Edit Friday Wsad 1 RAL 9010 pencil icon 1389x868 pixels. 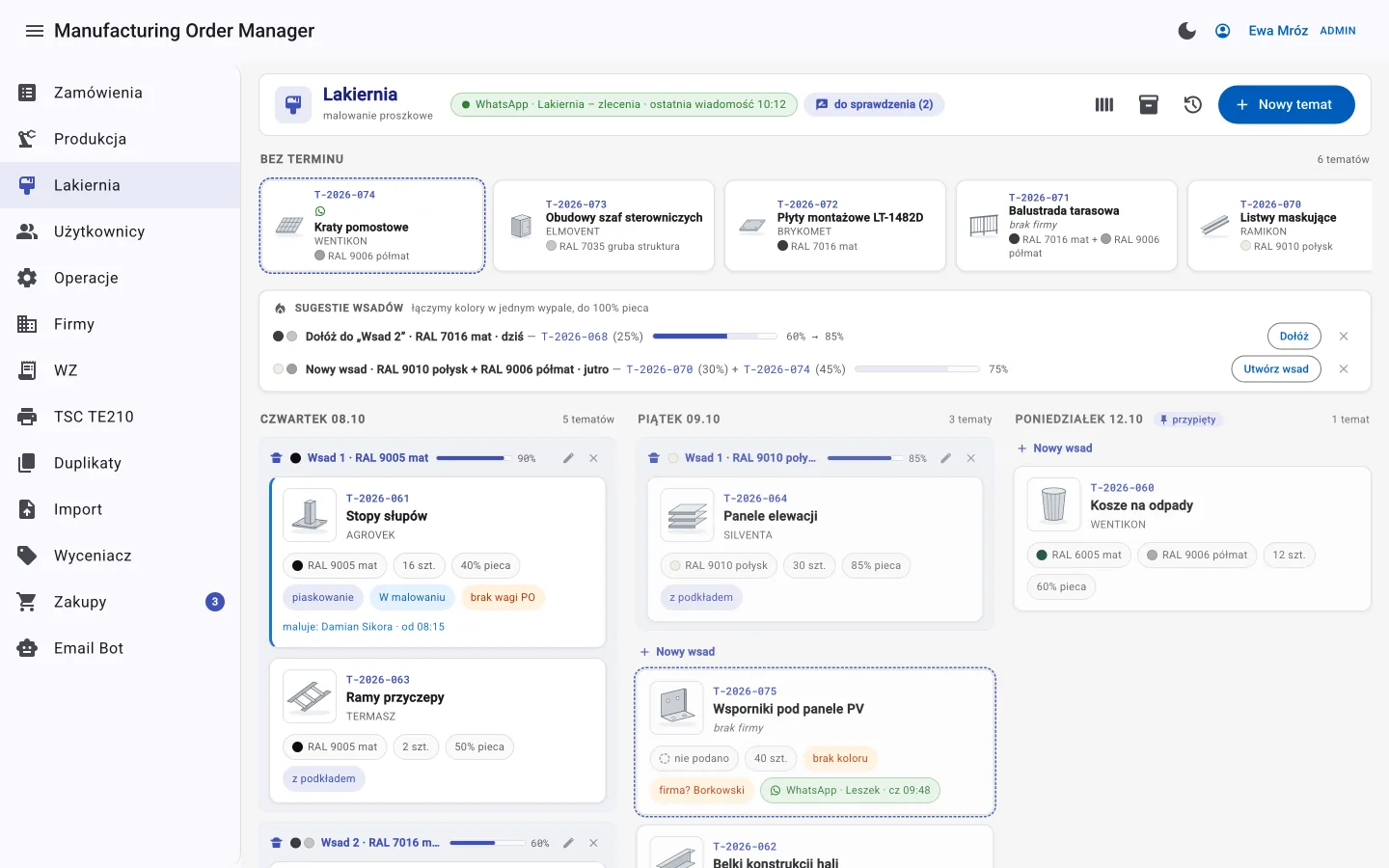946,458
